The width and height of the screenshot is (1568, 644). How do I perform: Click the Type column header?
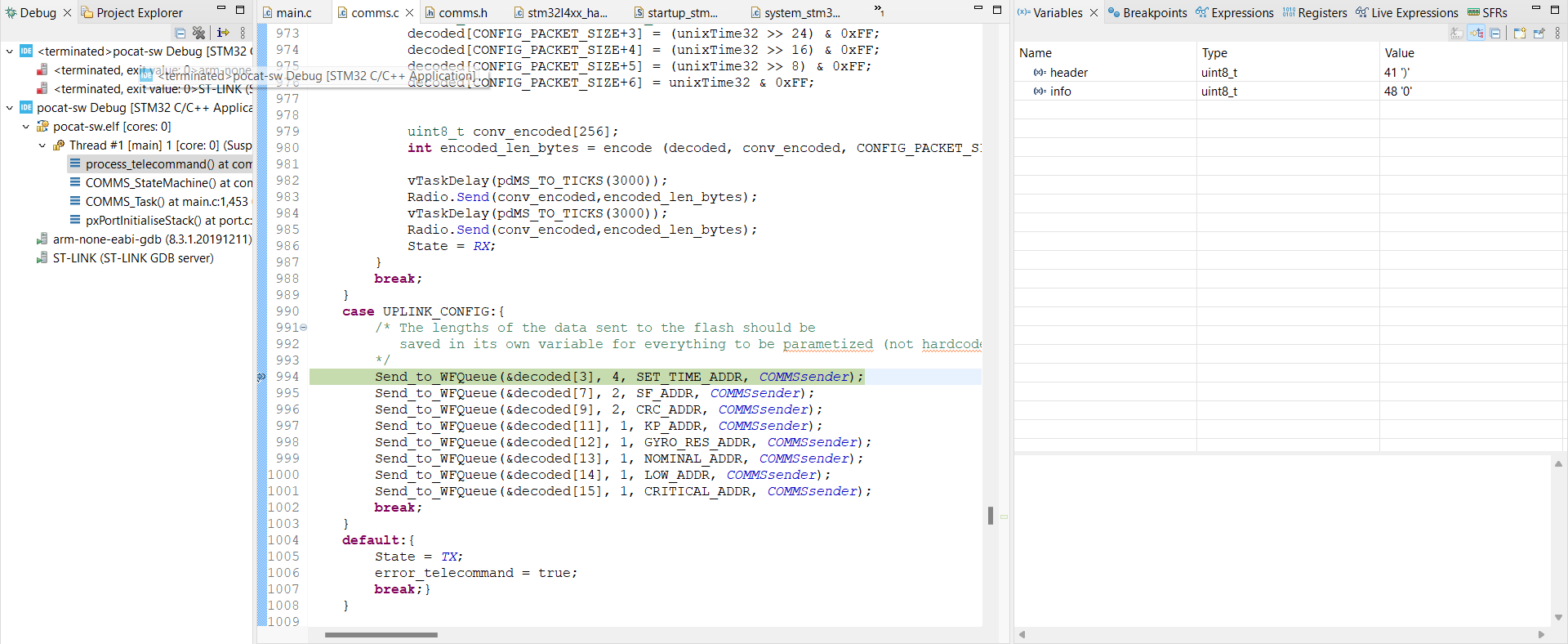1288,53
